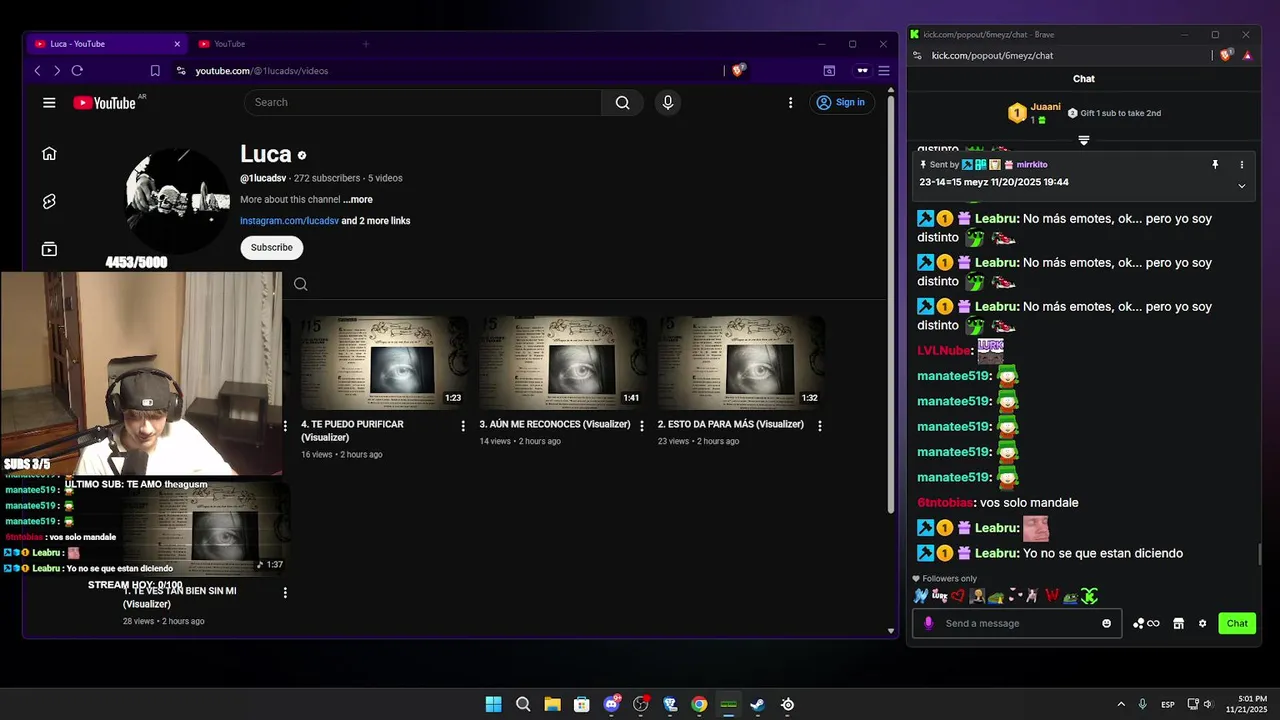
Task: Open a new tab in the YouTube window
Action: click(x=366, y=44)
